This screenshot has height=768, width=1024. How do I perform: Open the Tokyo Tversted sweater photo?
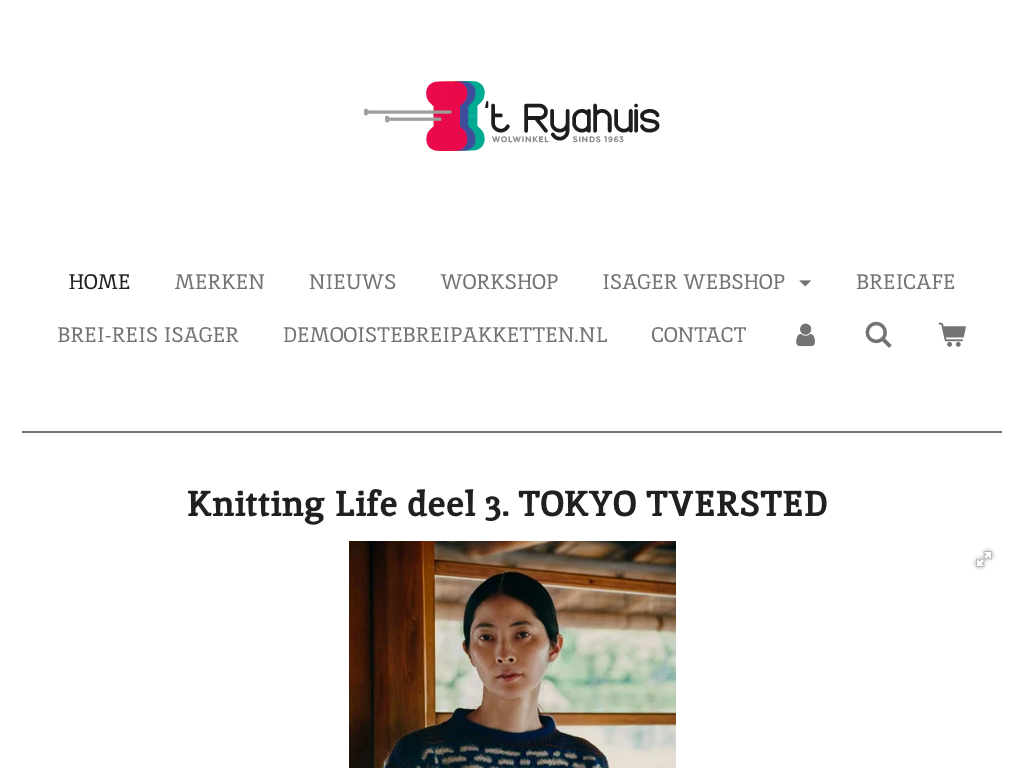tap(512, 654)
